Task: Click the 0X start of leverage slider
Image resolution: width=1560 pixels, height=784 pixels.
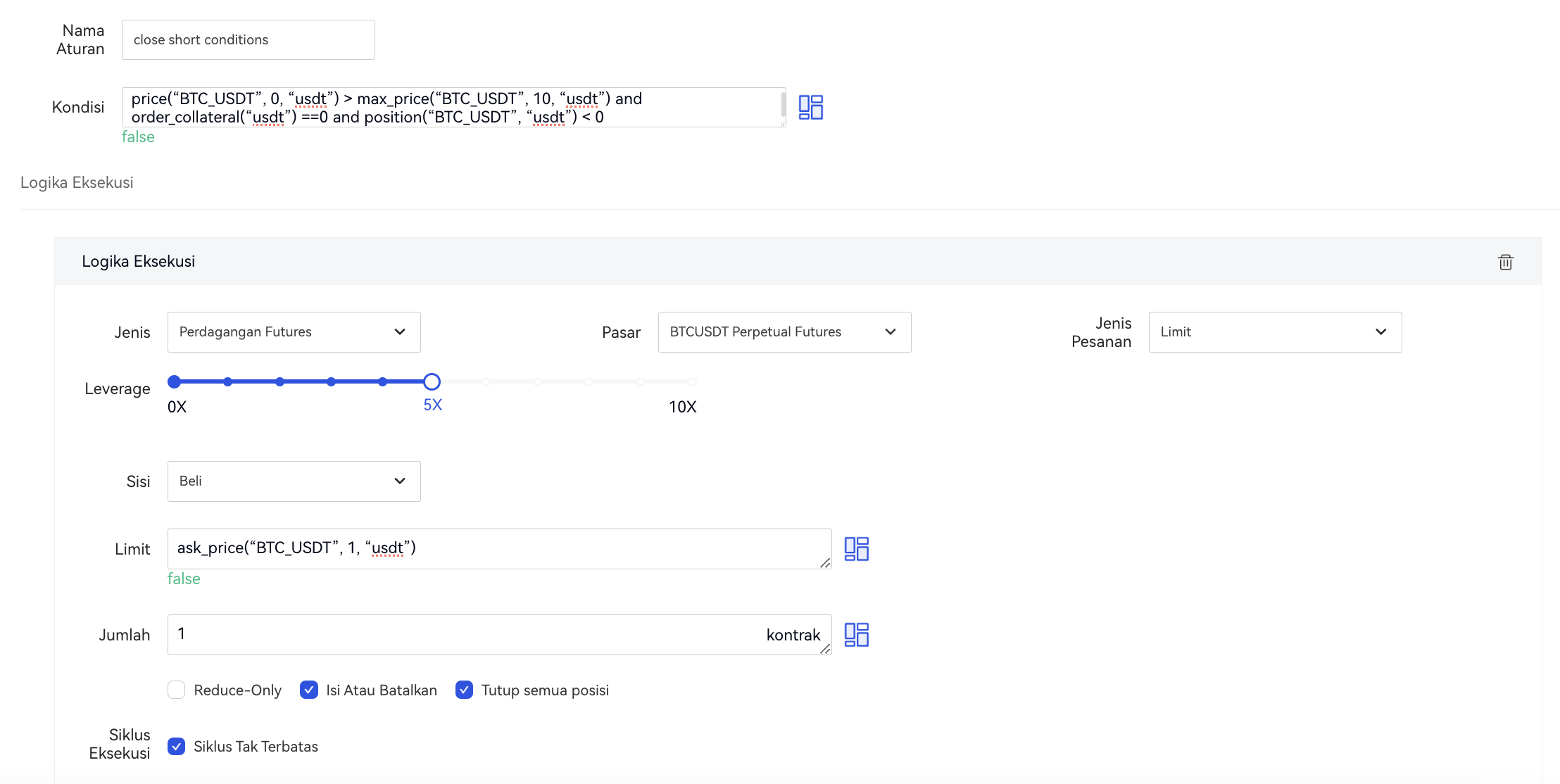Action: tap(174, 381)
